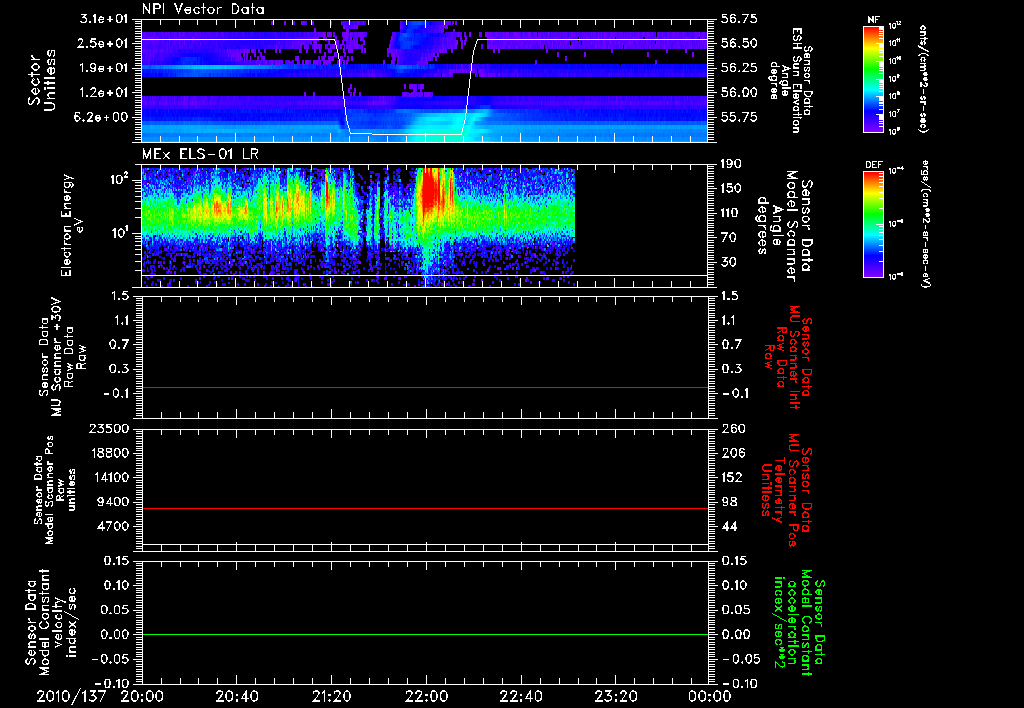Click the 3.1e+01 sector tick label
The height and width of the screenshot is (708, 1024).
pos(105,19)
